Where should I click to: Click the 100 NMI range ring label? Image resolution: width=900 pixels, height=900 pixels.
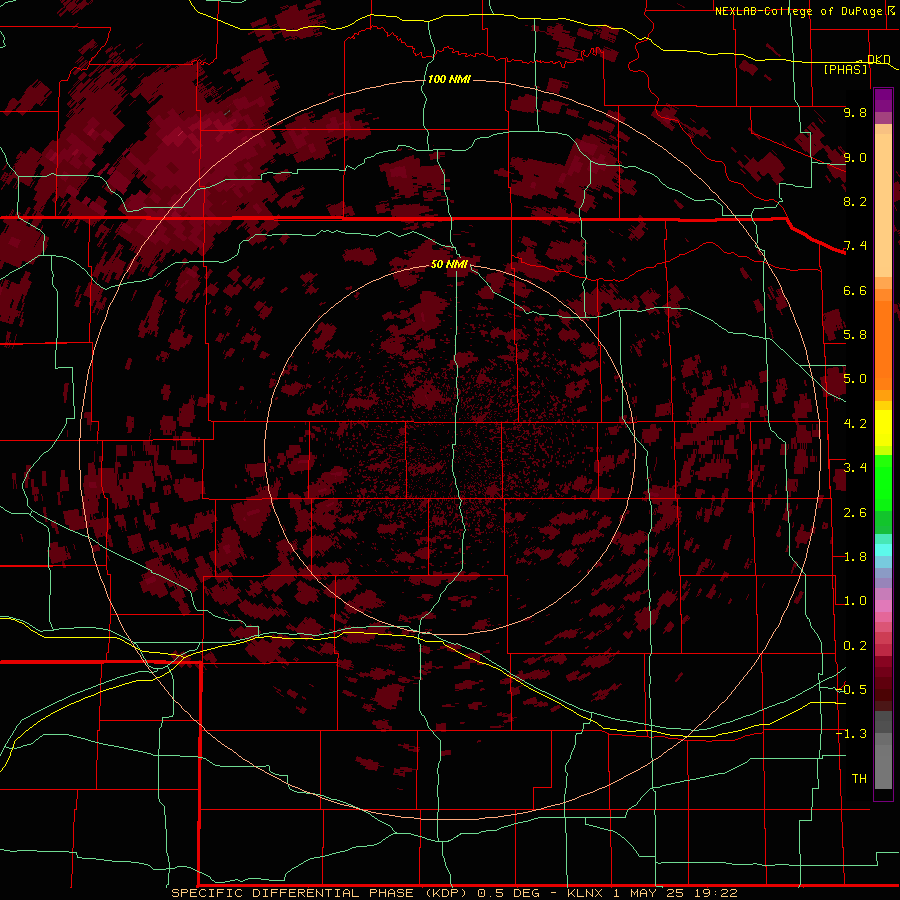[449, 79]
